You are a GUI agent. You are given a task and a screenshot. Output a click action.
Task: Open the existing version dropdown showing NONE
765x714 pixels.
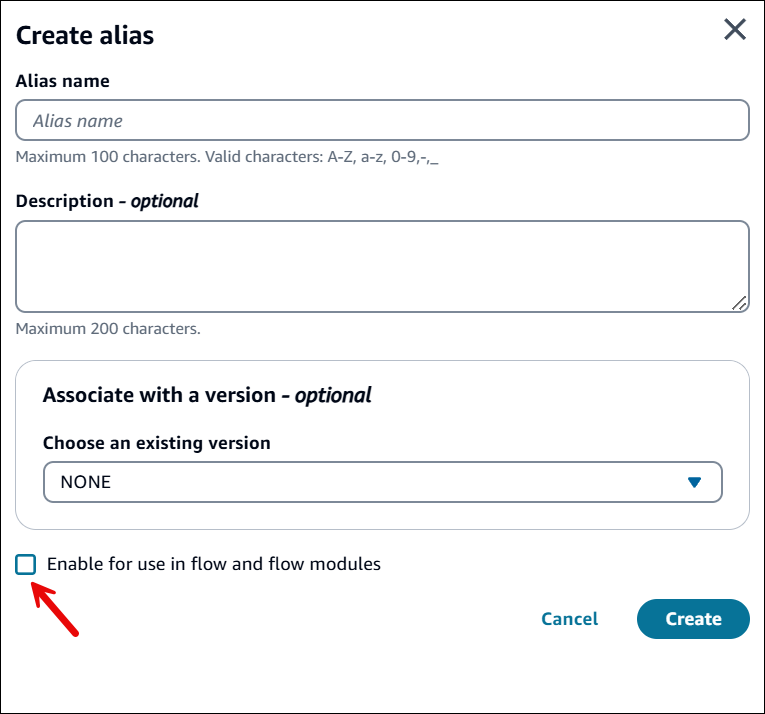click(x=382, y=482)
